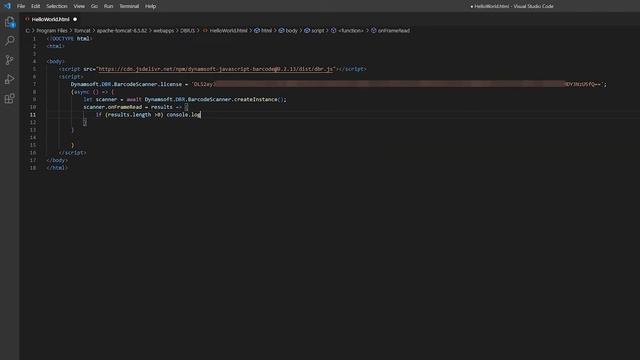Open the Help menu
640x360 pixels.
(x=151, y=6)
